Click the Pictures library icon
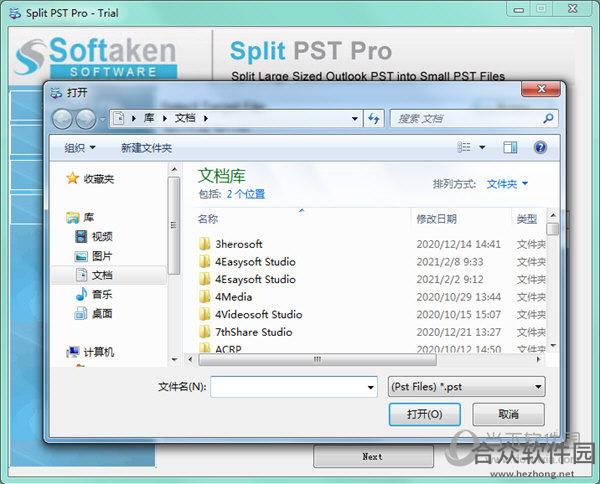 pyautogui.click(x=81, y=256)
